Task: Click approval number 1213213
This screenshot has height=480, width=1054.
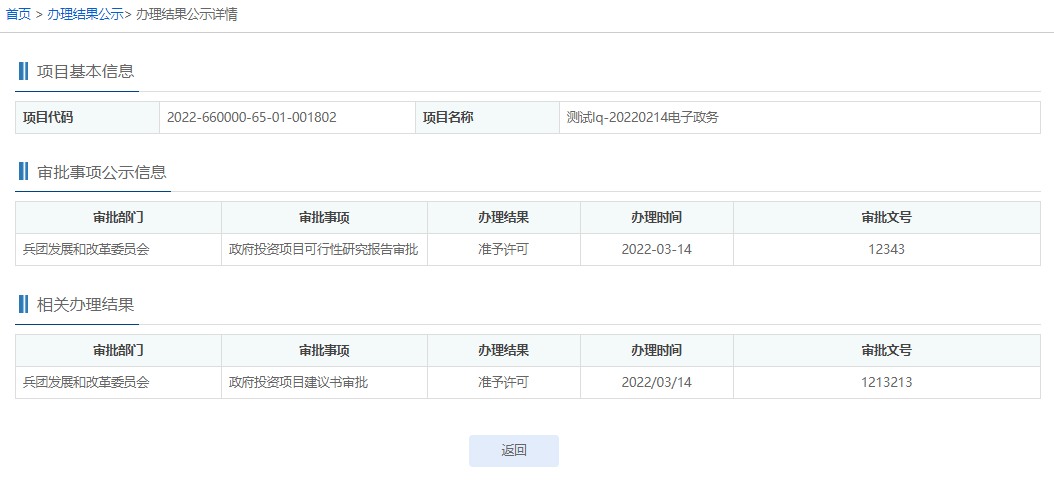Action: 886,382
